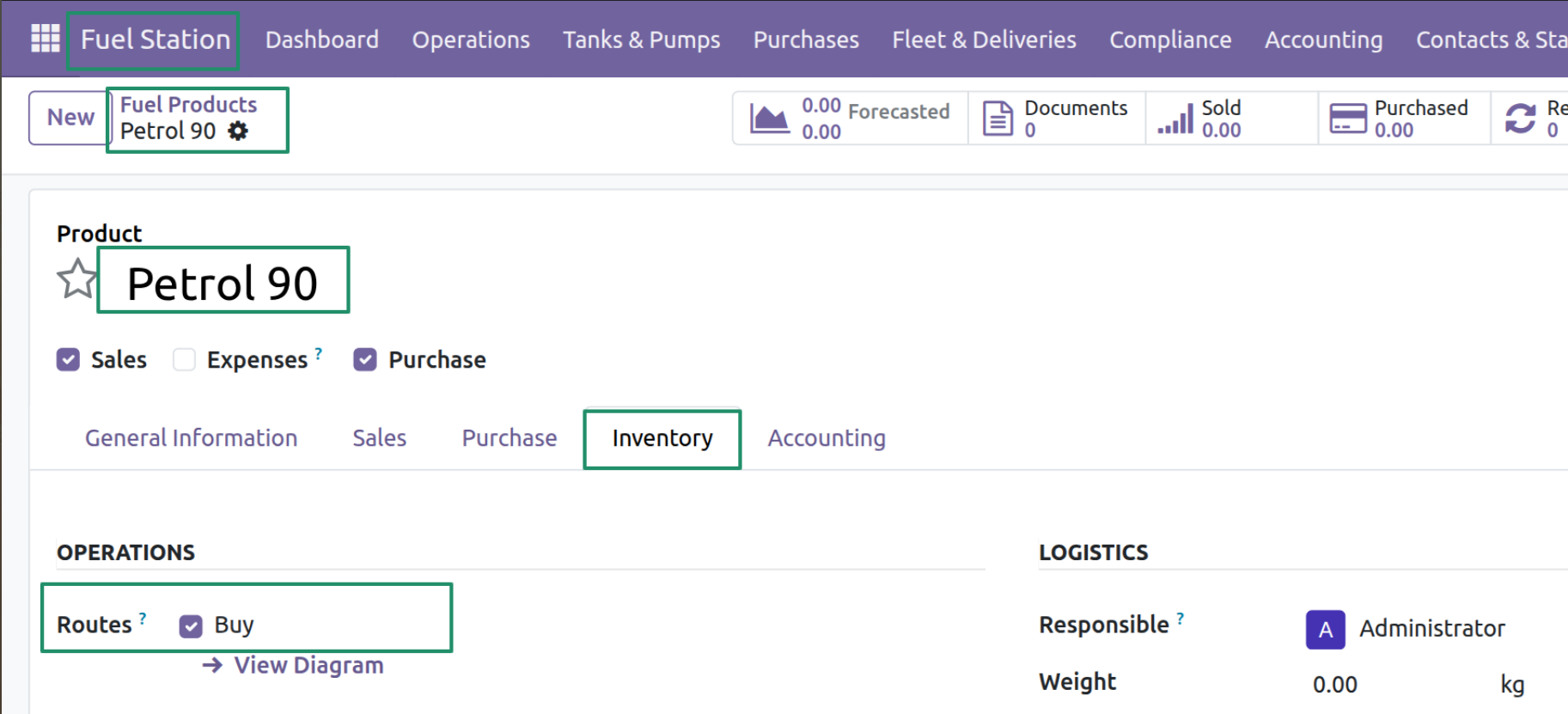Select the Inventory tab
Viewport: 1568px width, 714px height.
click(x=662, y=438)
